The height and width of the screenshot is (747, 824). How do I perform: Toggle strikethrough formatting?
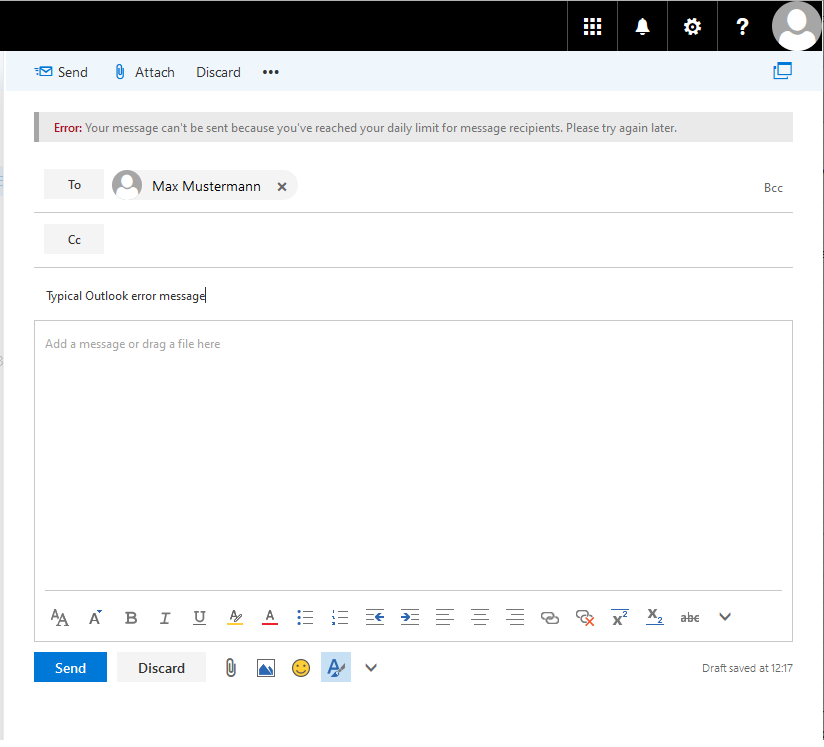(689, 617)
